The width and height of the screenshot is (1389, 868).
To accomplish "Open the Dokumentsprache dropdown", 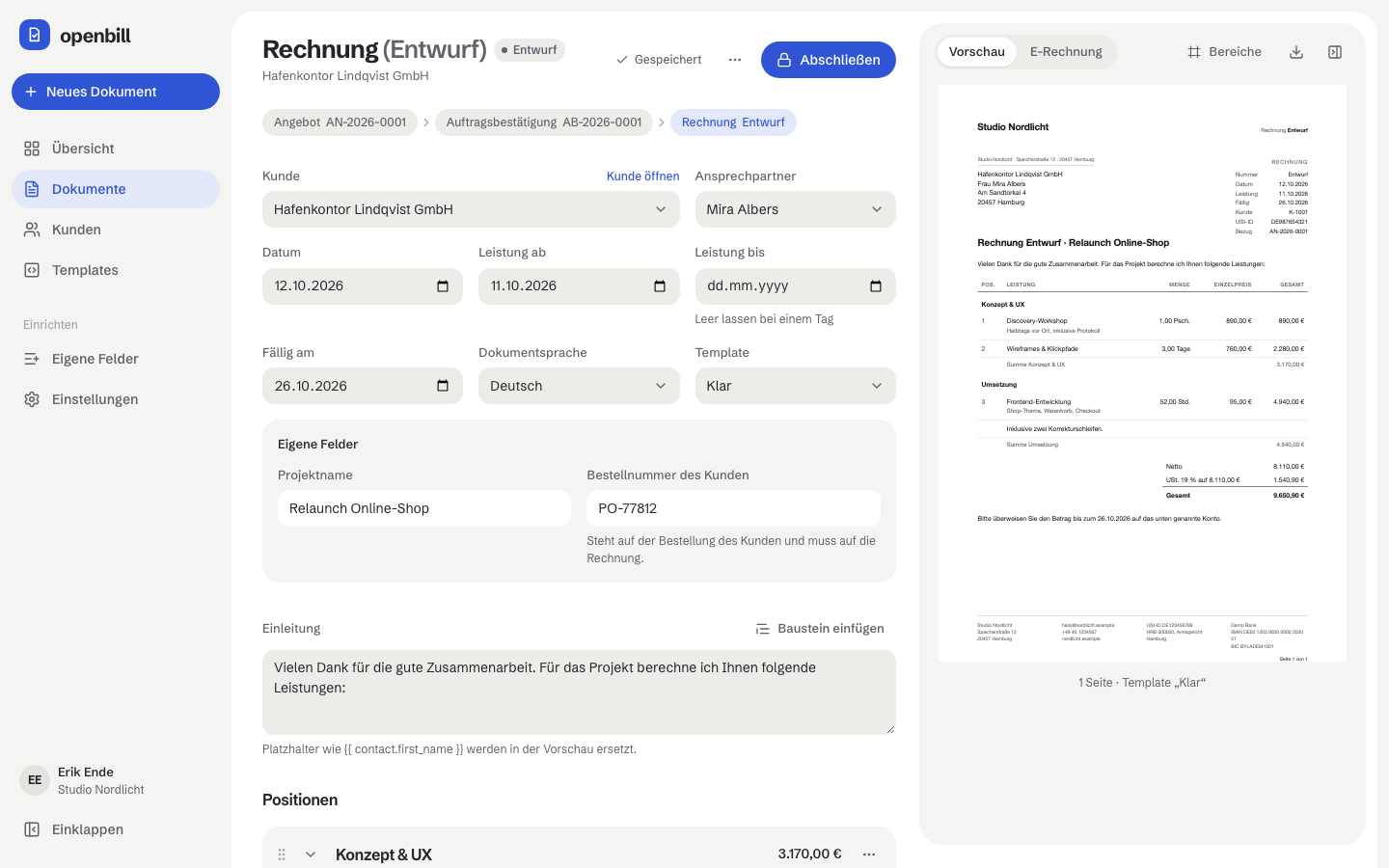I will pyautogui.click(x=579, y=386).
